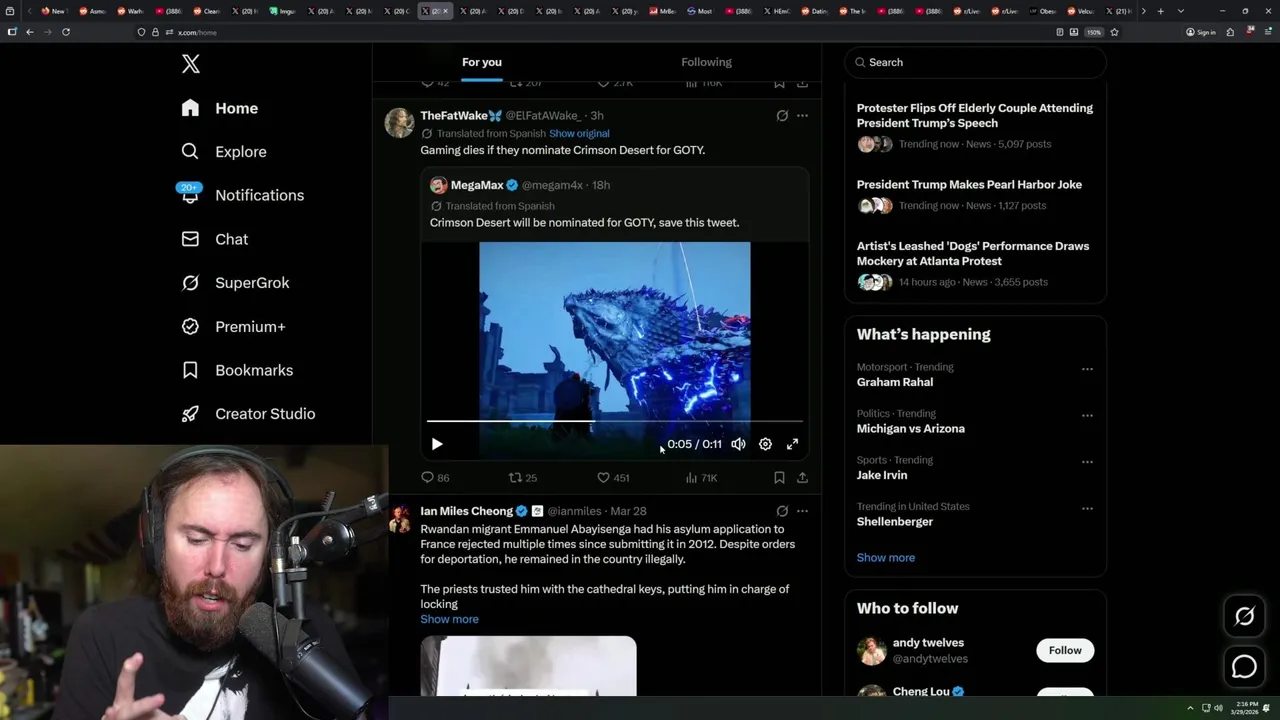Screen dimensions: 1280x720
Task: Seek along the video progress bar
Action: point(614,422)
